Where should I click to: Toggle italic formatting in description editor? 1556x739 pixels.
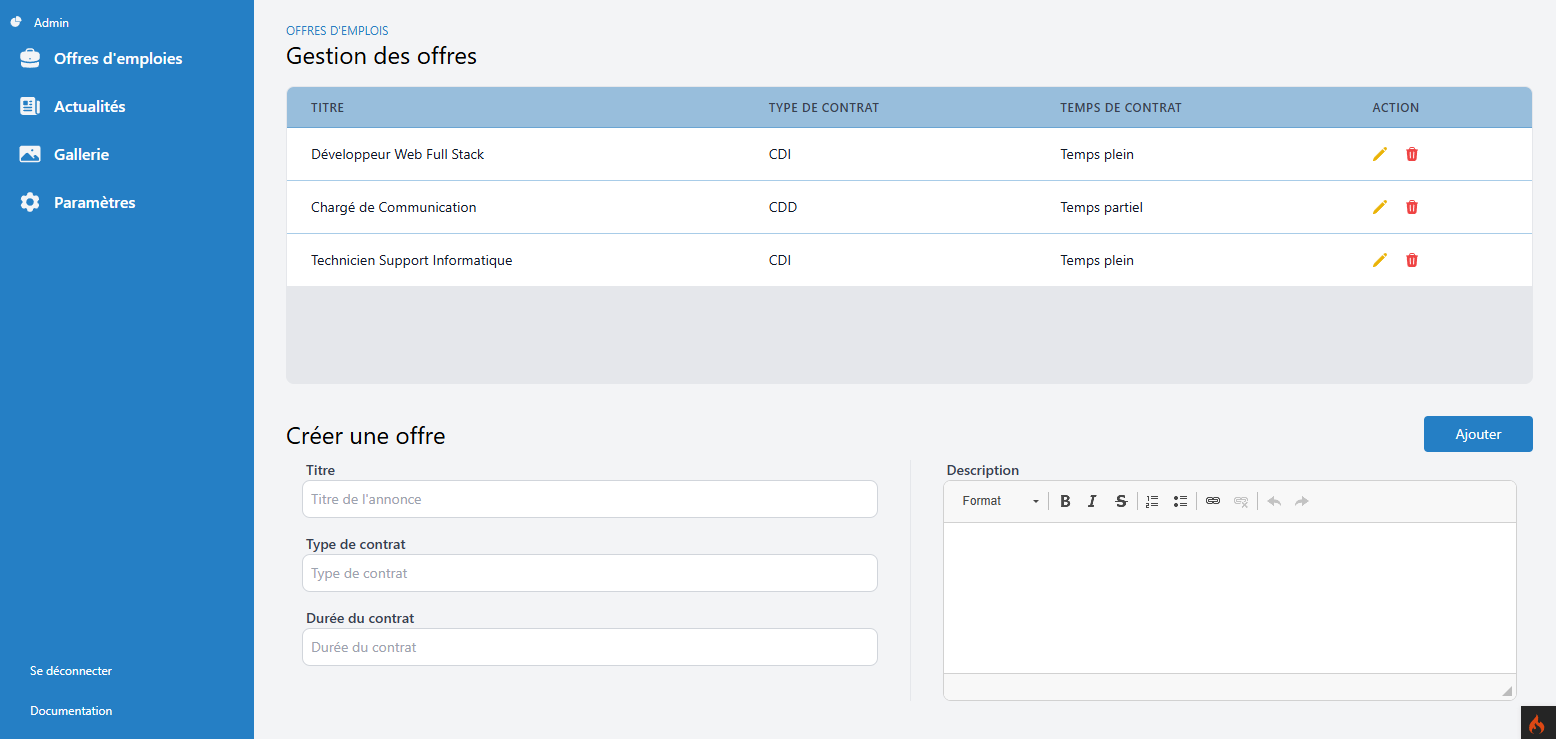click(x=1092, y=501)
